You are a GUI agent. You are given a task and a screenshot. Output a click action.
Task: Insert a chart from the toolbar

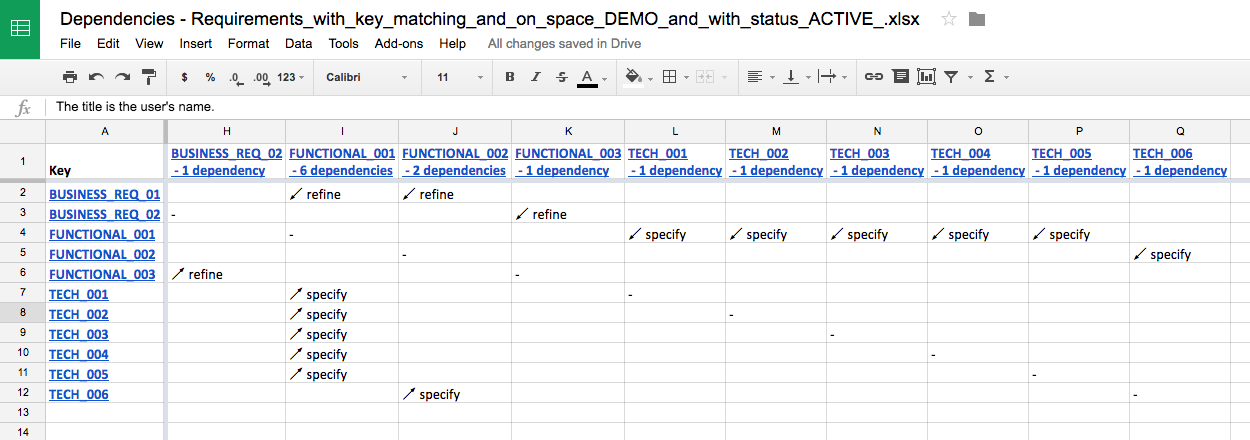point(926,77)
